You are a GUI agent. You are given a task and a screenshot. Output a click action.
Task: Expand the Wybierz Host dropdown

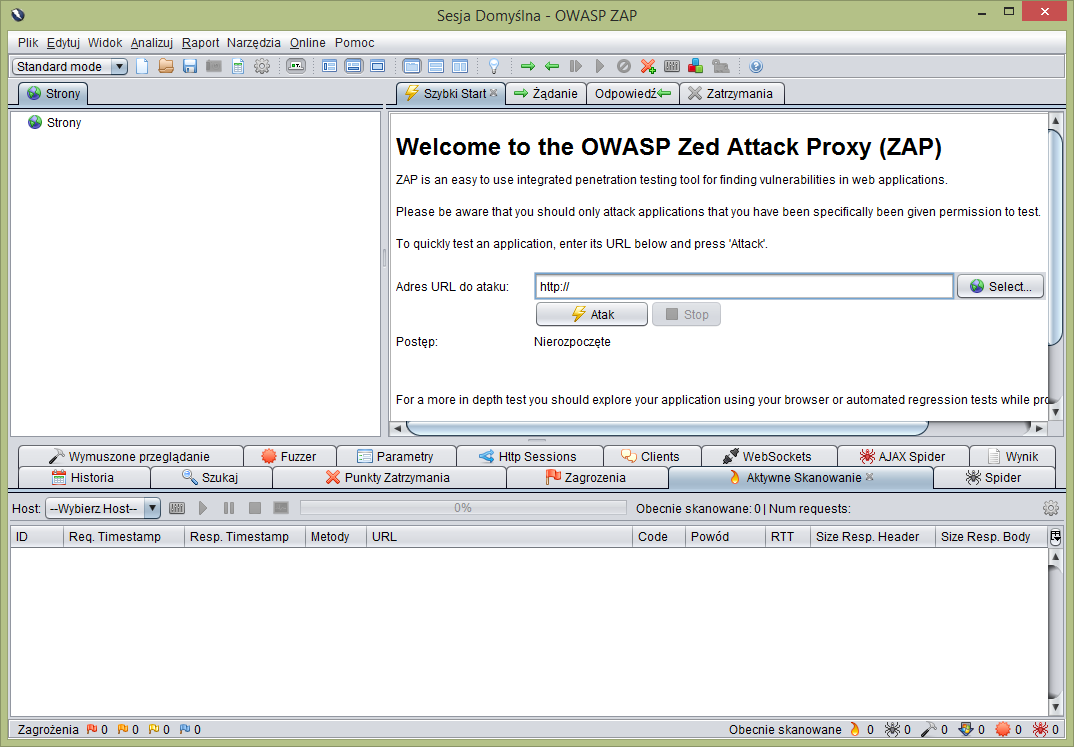pyautogui.click(x=102, y=508)
